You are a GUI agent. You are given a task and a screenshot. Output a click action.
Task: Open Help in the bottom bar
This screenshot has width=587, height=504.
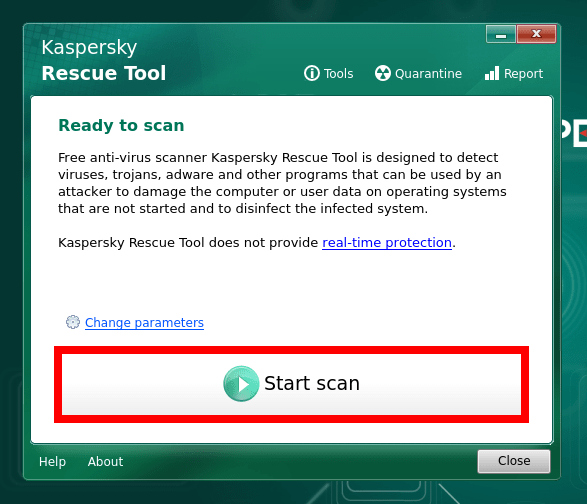pos(52,462)
